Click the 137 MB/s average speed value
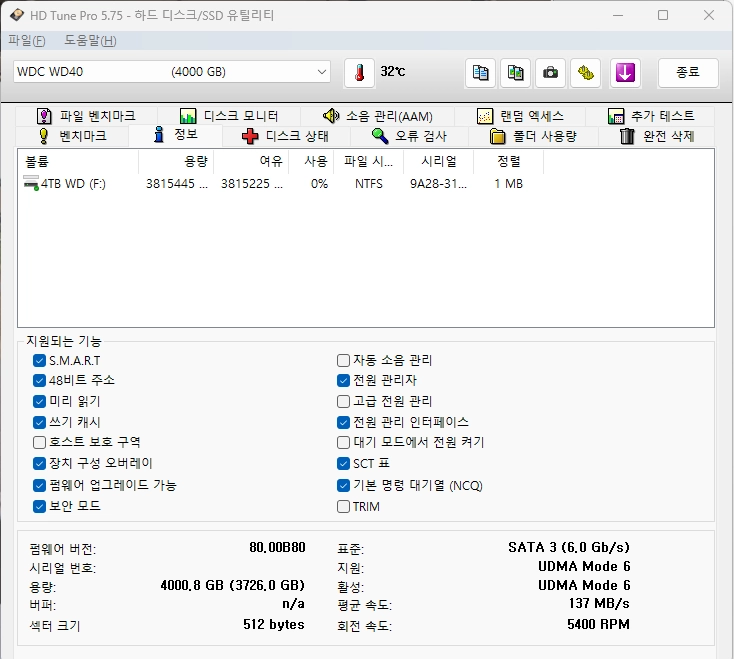 click(x=599, y=603)
